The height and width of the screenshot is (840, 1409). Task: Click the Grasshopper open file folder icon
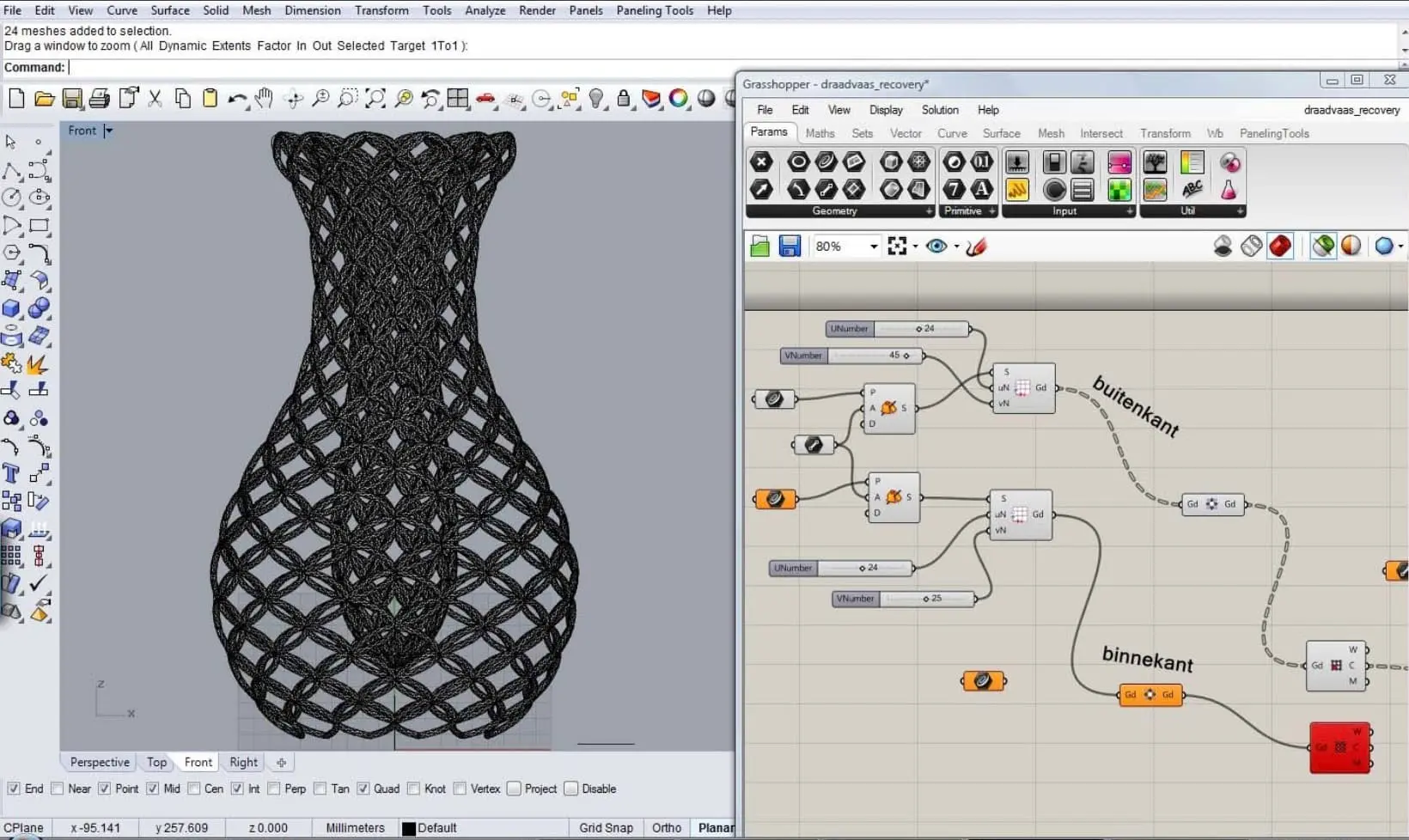[x=759, y=247]
